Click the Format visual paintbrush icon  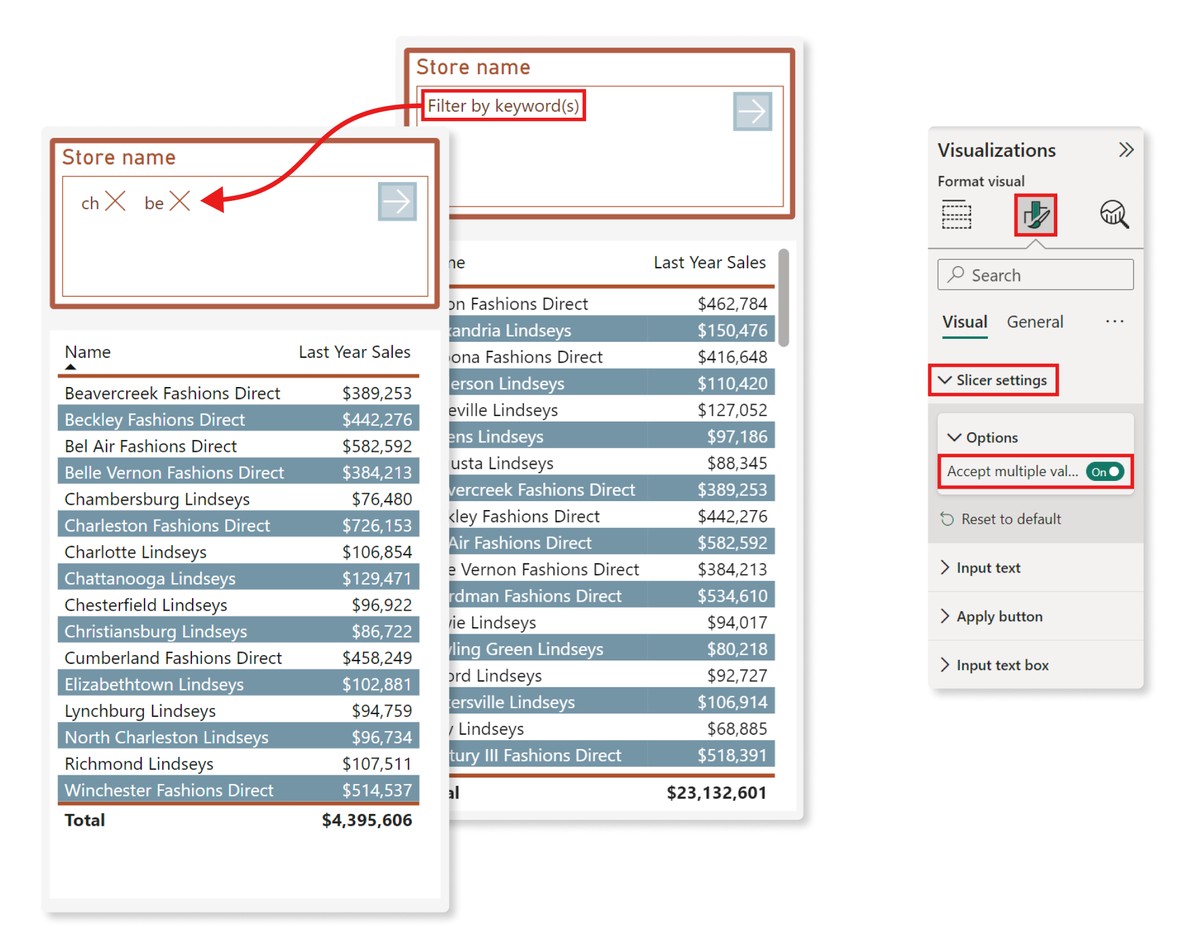1035,214
